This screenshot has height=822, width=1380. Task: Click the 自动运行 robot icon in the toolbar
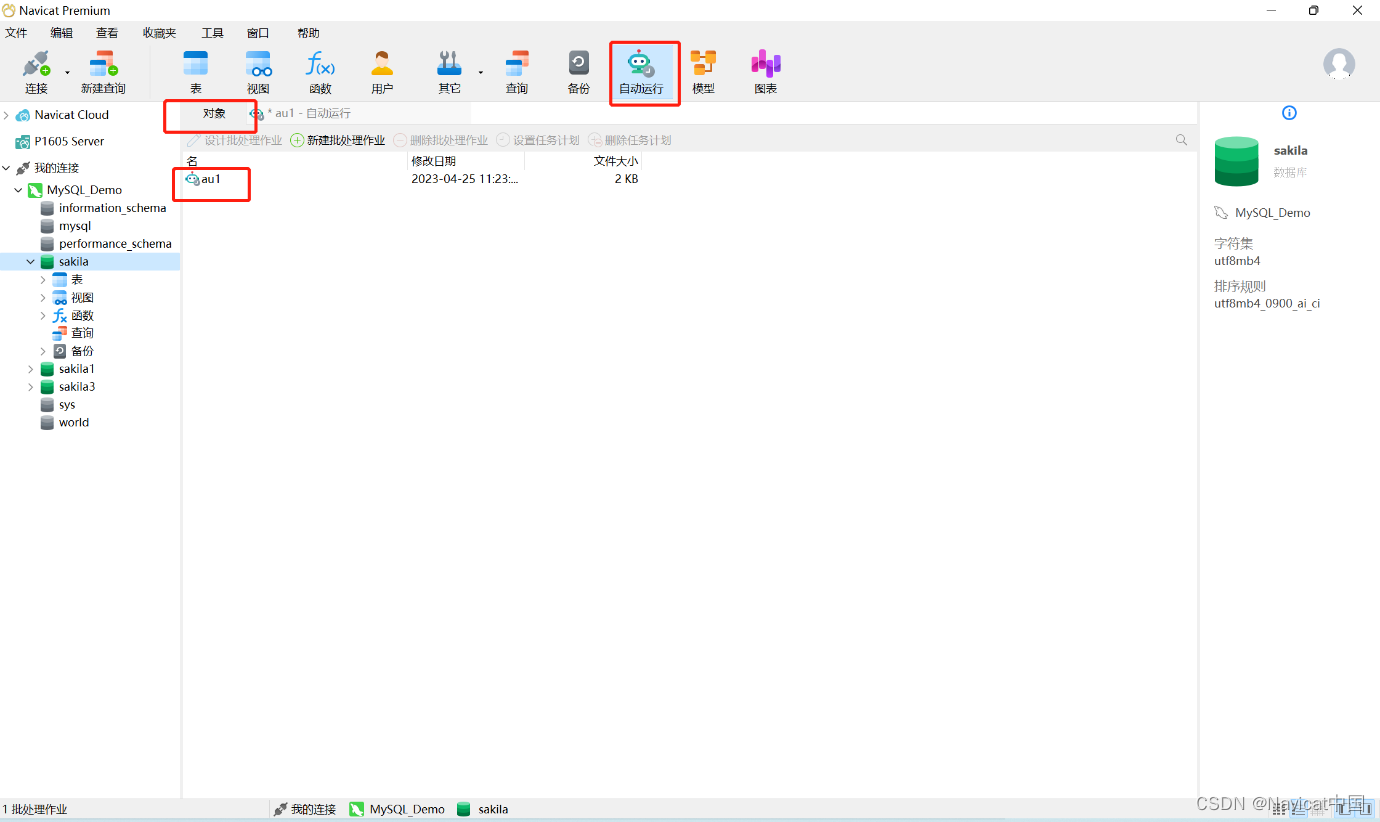pos(641,73)
